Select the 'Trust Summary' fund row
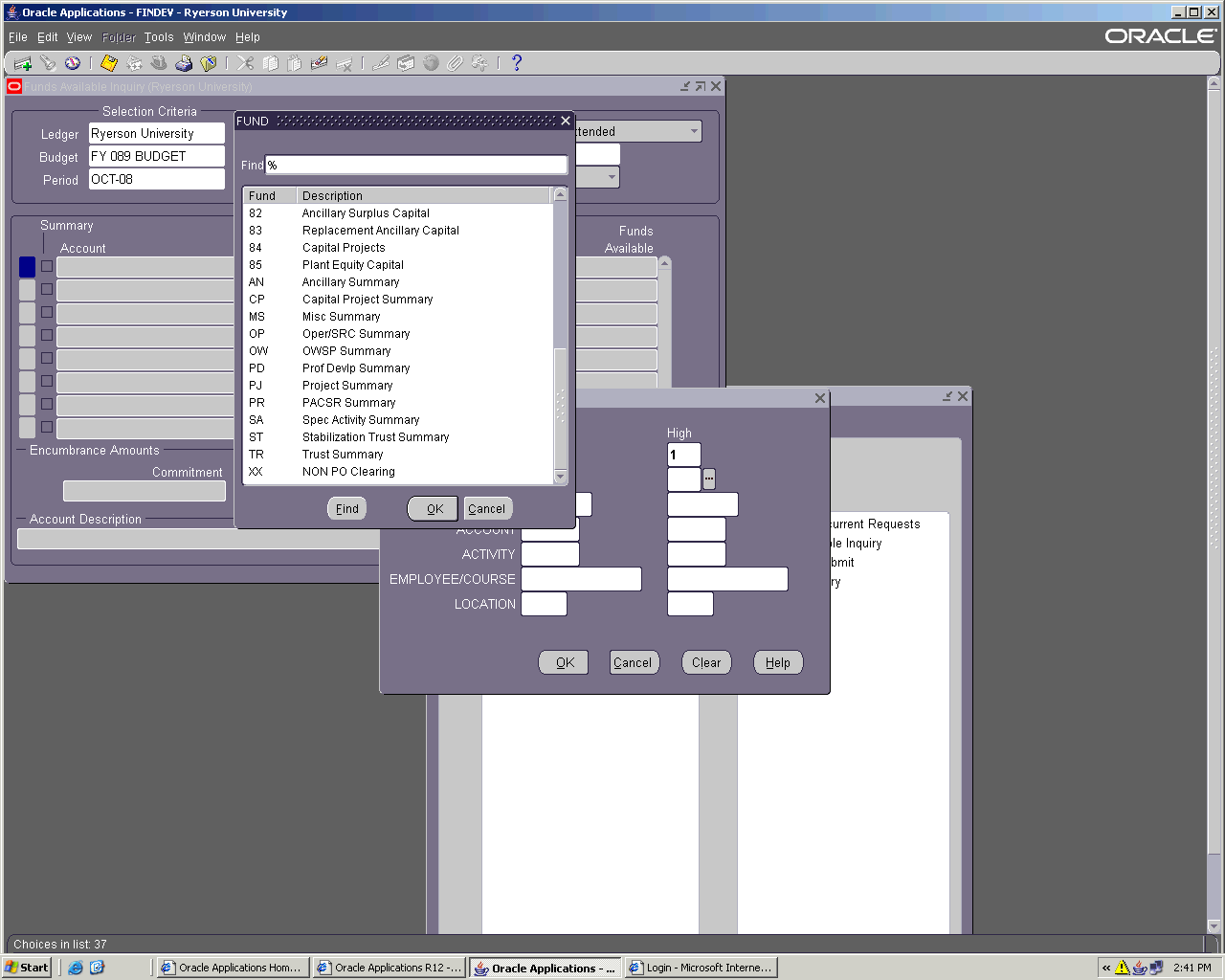Image resolution: width=1225 pixels, height=980 pixels. (343, 455)
